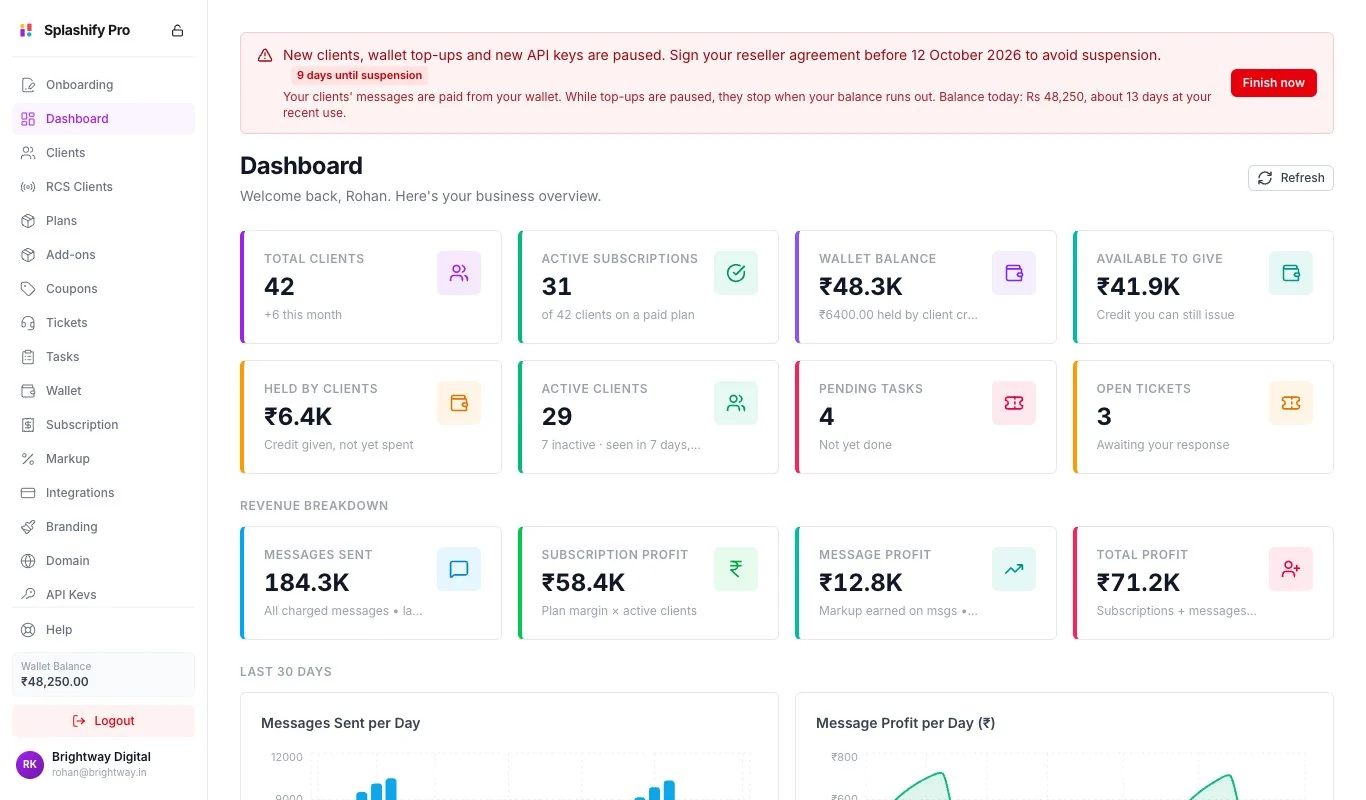Click the Finish now button
The height and width of the screenshot is (800, 1366).
coord(1273,83)
